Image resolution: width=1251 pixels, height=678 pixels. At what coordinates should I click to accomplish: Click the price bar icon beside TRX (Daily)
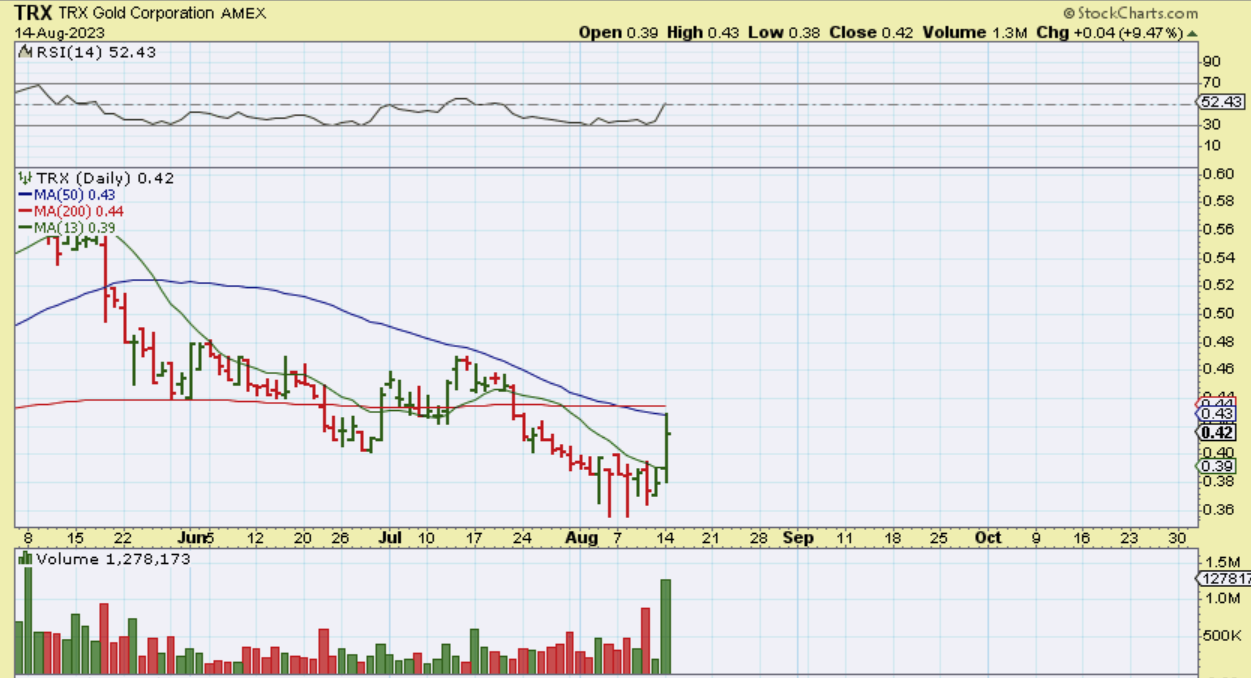click(23, 178)
